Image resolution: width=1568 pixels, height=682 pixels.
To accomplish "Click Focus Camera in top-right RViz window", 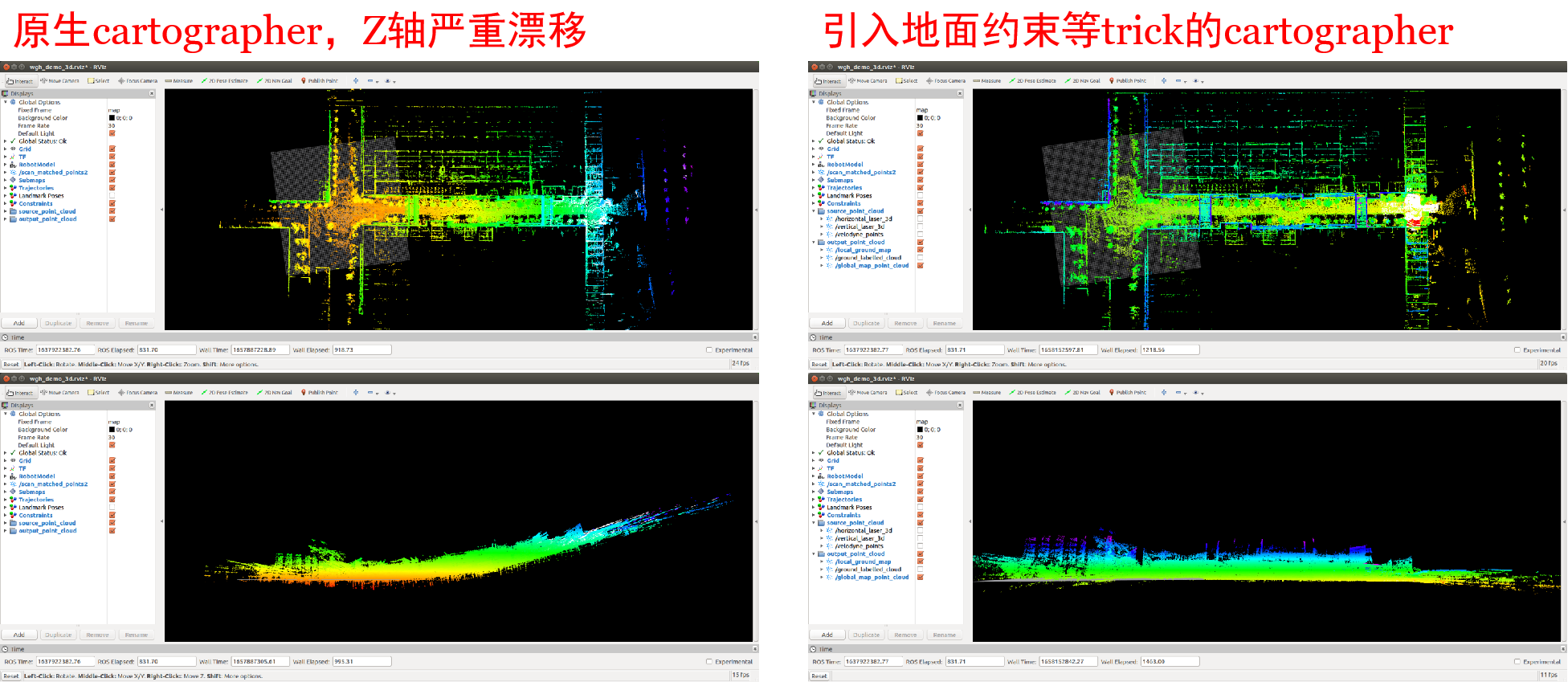I will 946,81.
